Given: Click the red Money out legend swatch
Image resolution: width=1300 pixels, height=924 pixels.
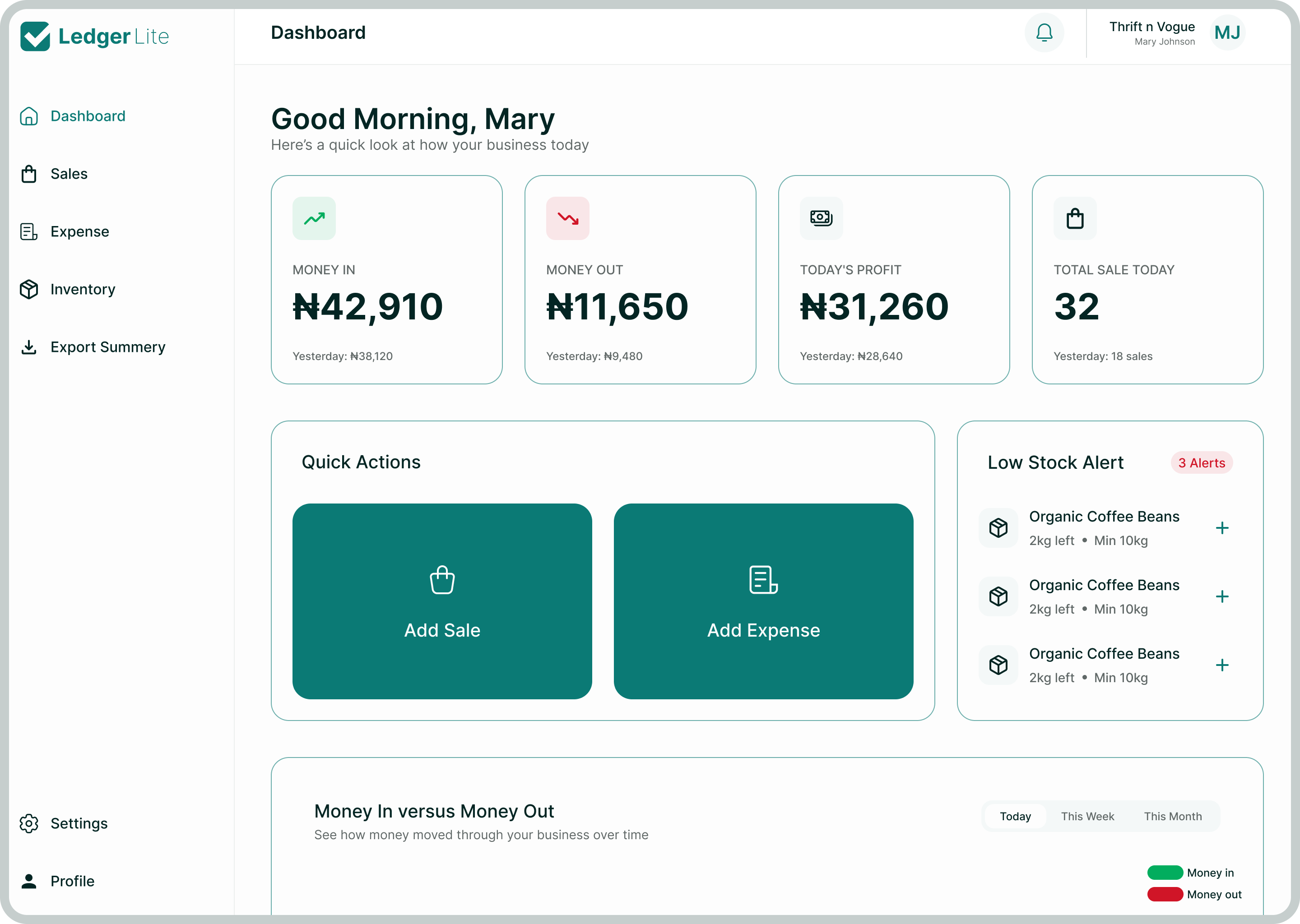Looking at the screenshot, I should (x=1165, y=894).
